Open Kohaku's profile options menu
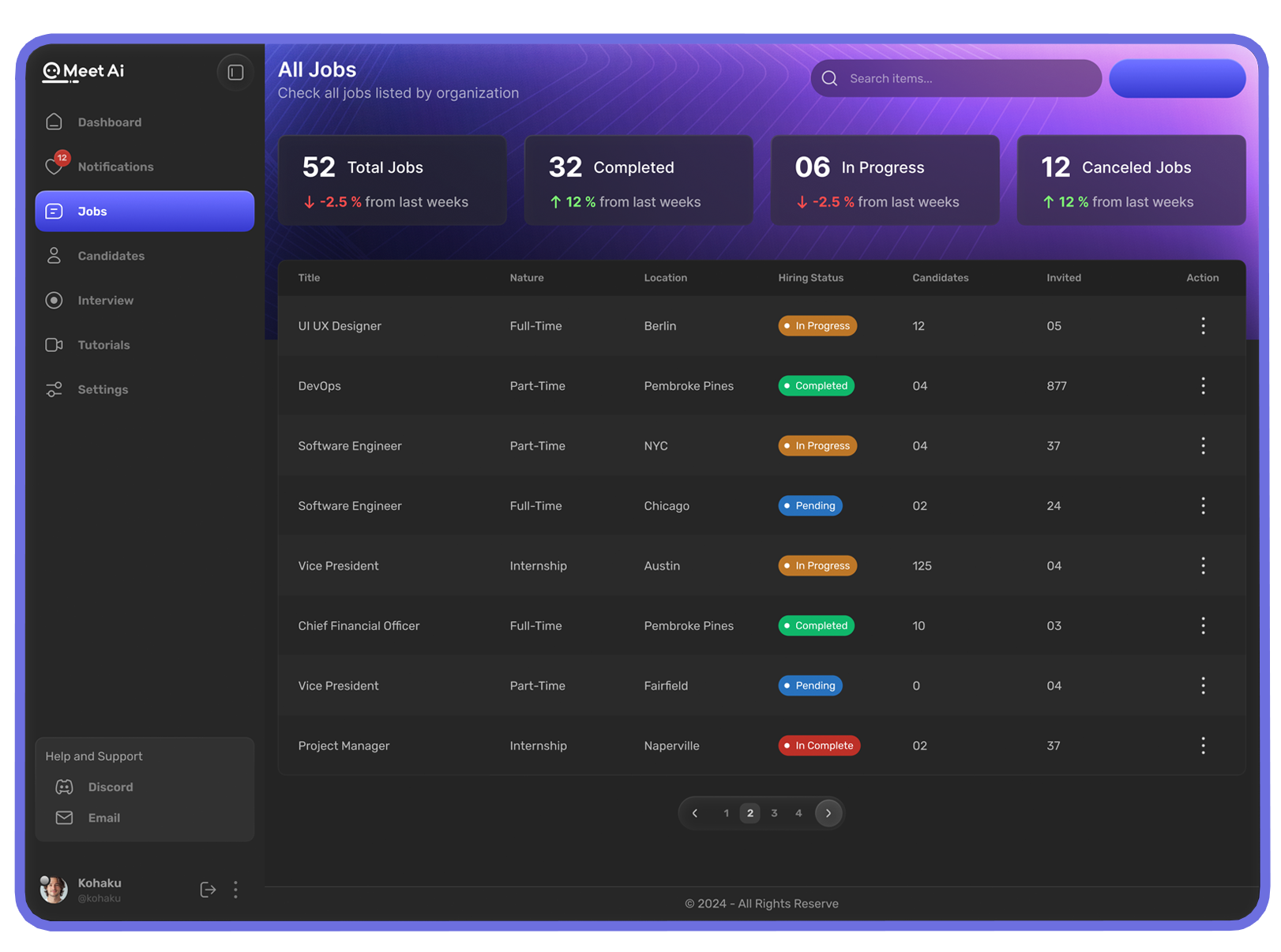Screen dimensions: 1281x952 [x=235, y=890]
